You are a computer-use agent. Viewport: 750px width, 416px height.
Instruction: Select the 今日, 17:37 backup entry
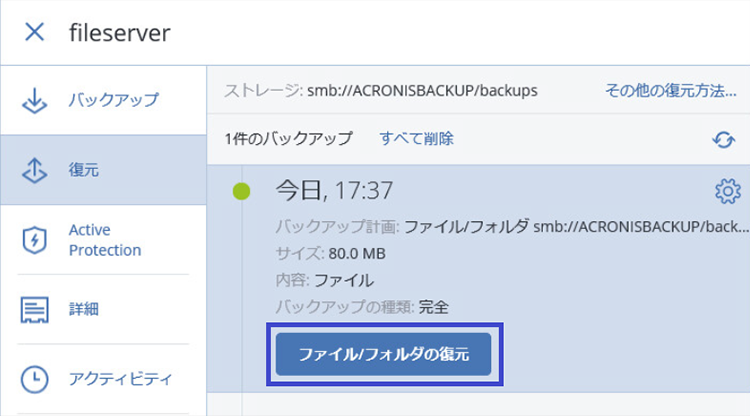(334, 190)
